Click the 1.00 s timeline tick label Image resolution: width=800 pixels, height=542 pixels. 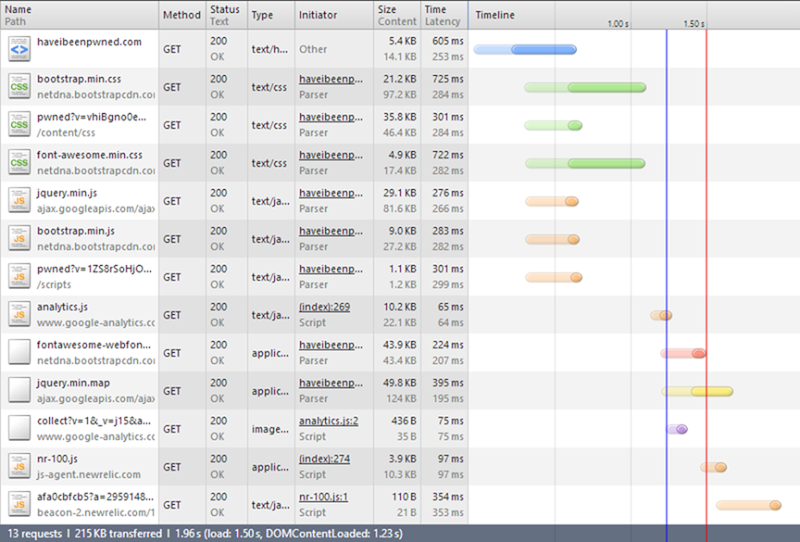click(618, 24)
